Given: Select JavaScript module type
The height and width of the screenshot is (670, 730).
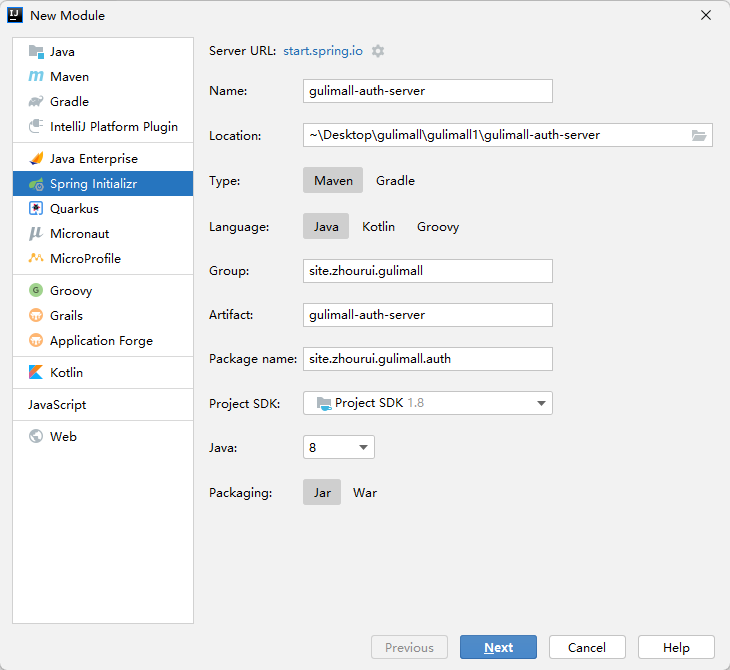Looking at the screenshot, I should [57, 404].
